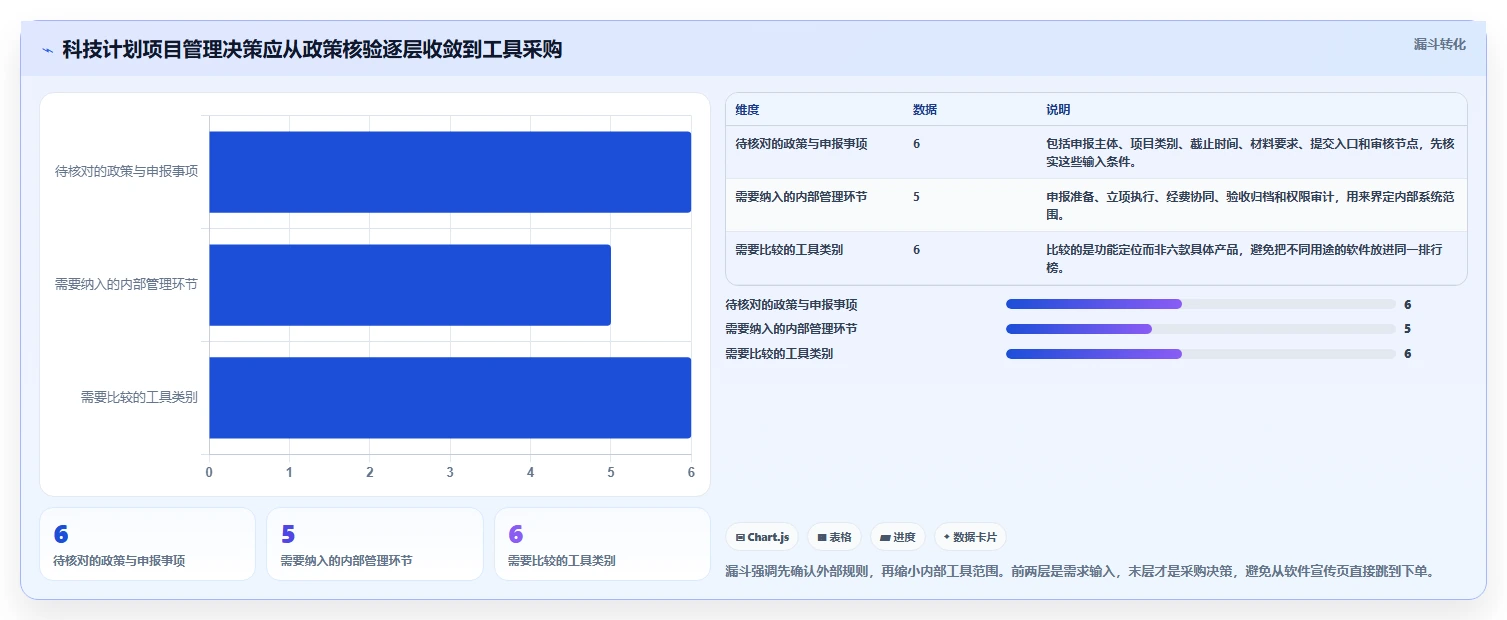
Task: Click chart axis label 需要比较的工具类别
Action: 139,397
